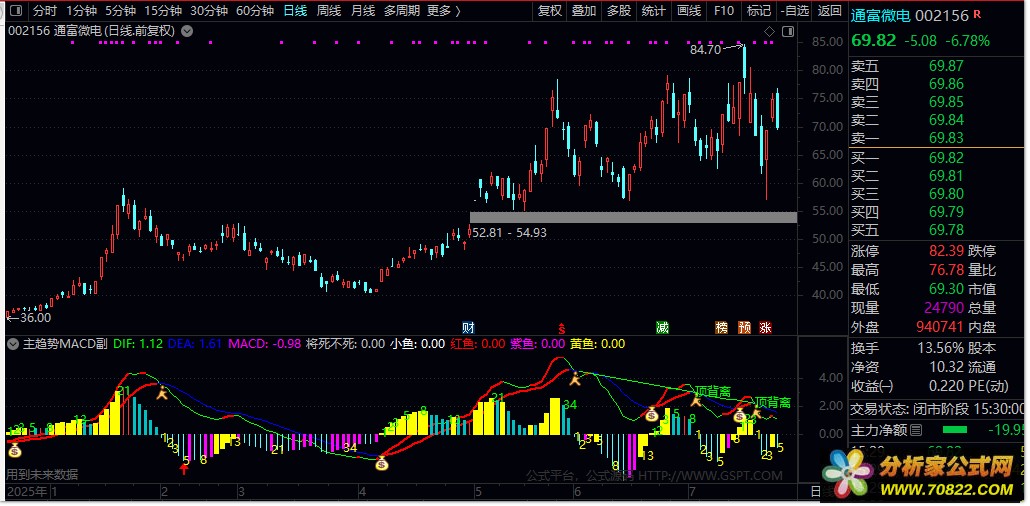Click the 统计 statistics button

click(x=653, y=11)
